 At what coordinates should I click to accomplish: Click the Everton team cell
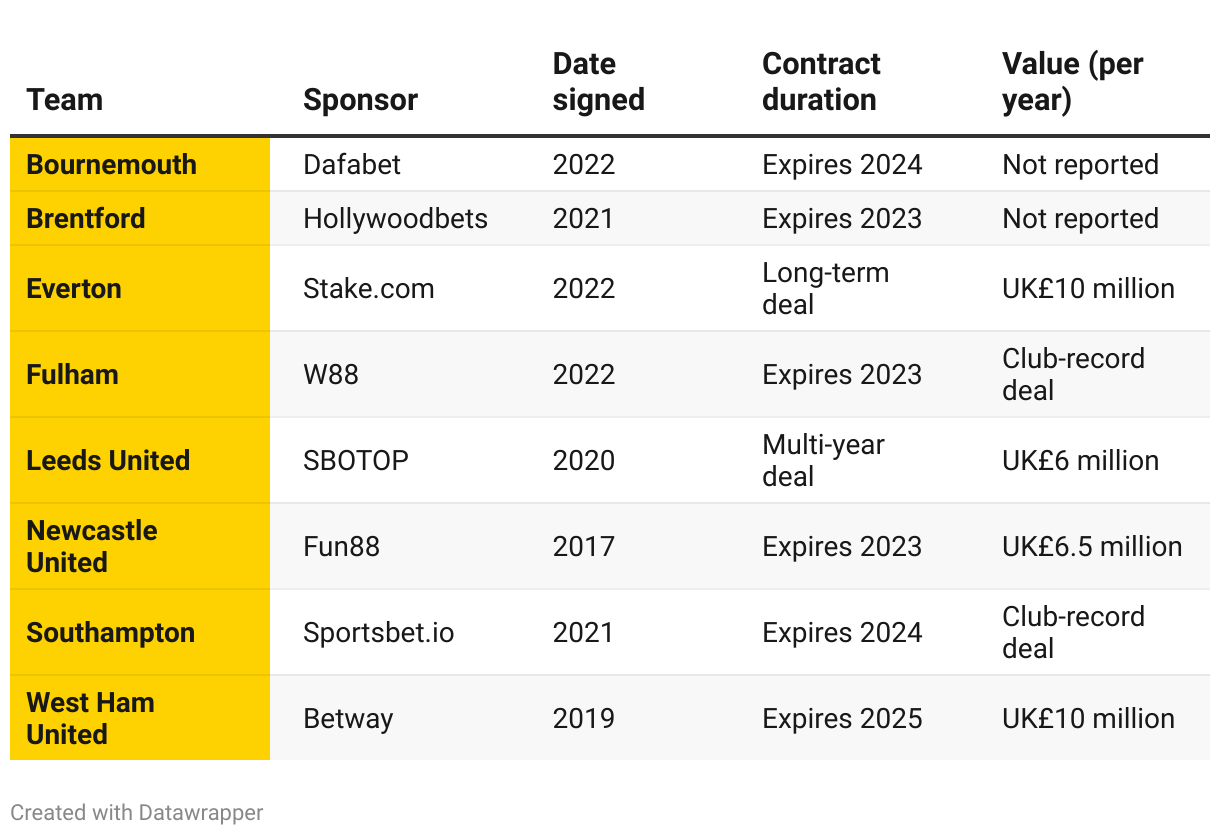tap(74, 289)
